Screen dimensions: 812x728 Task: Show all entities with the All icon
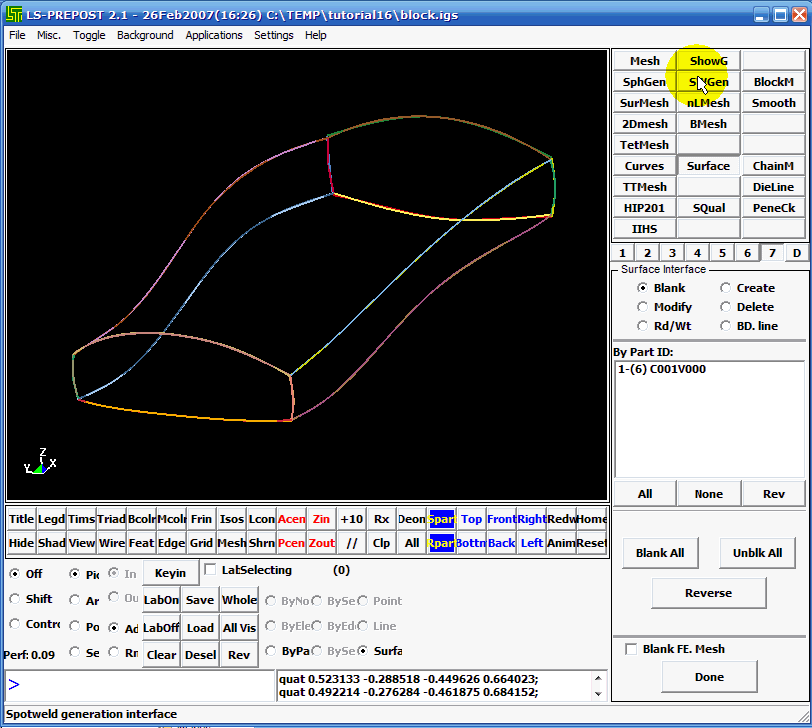point(413,541)
